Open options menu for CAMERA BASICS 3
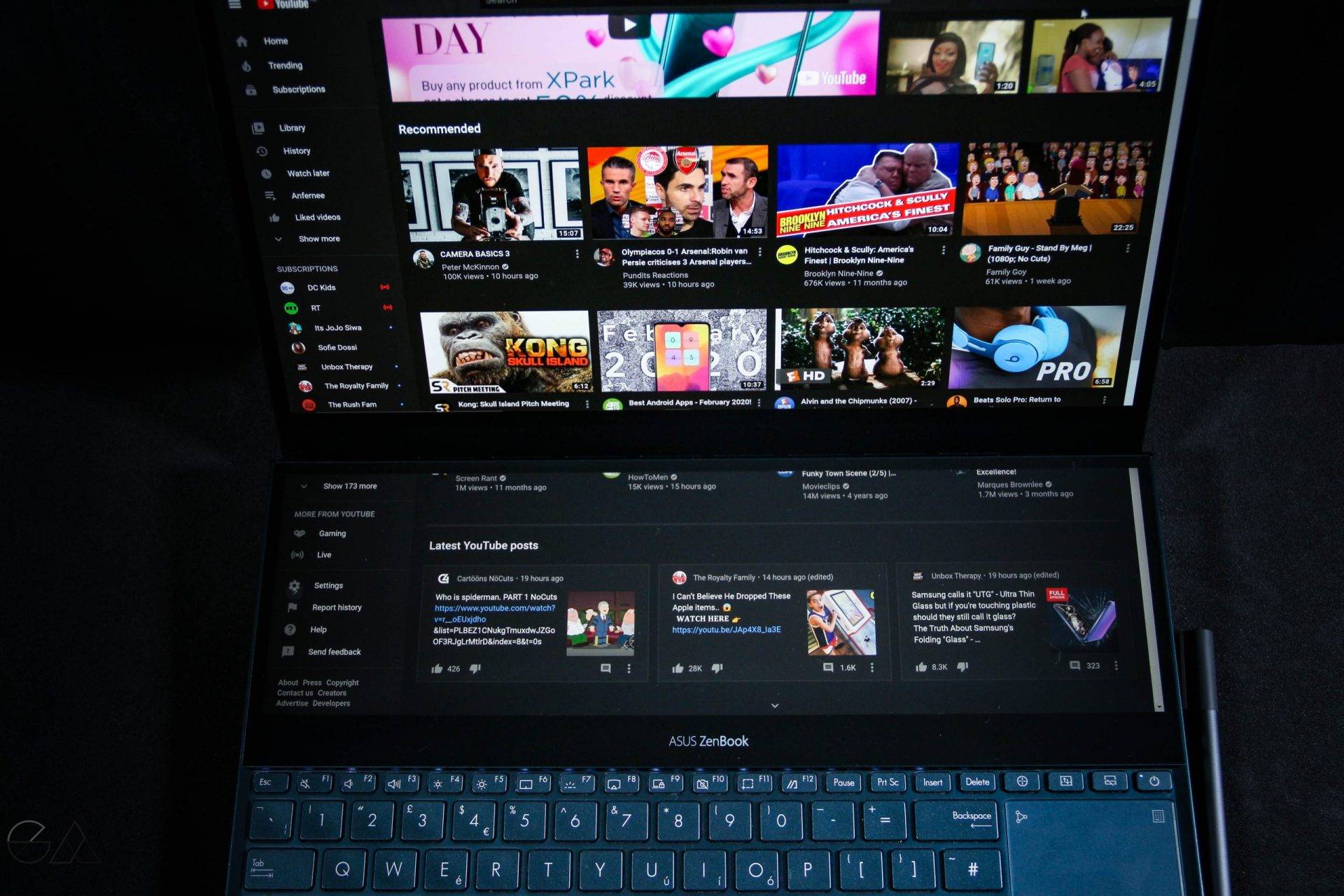 tap(577, 254)
